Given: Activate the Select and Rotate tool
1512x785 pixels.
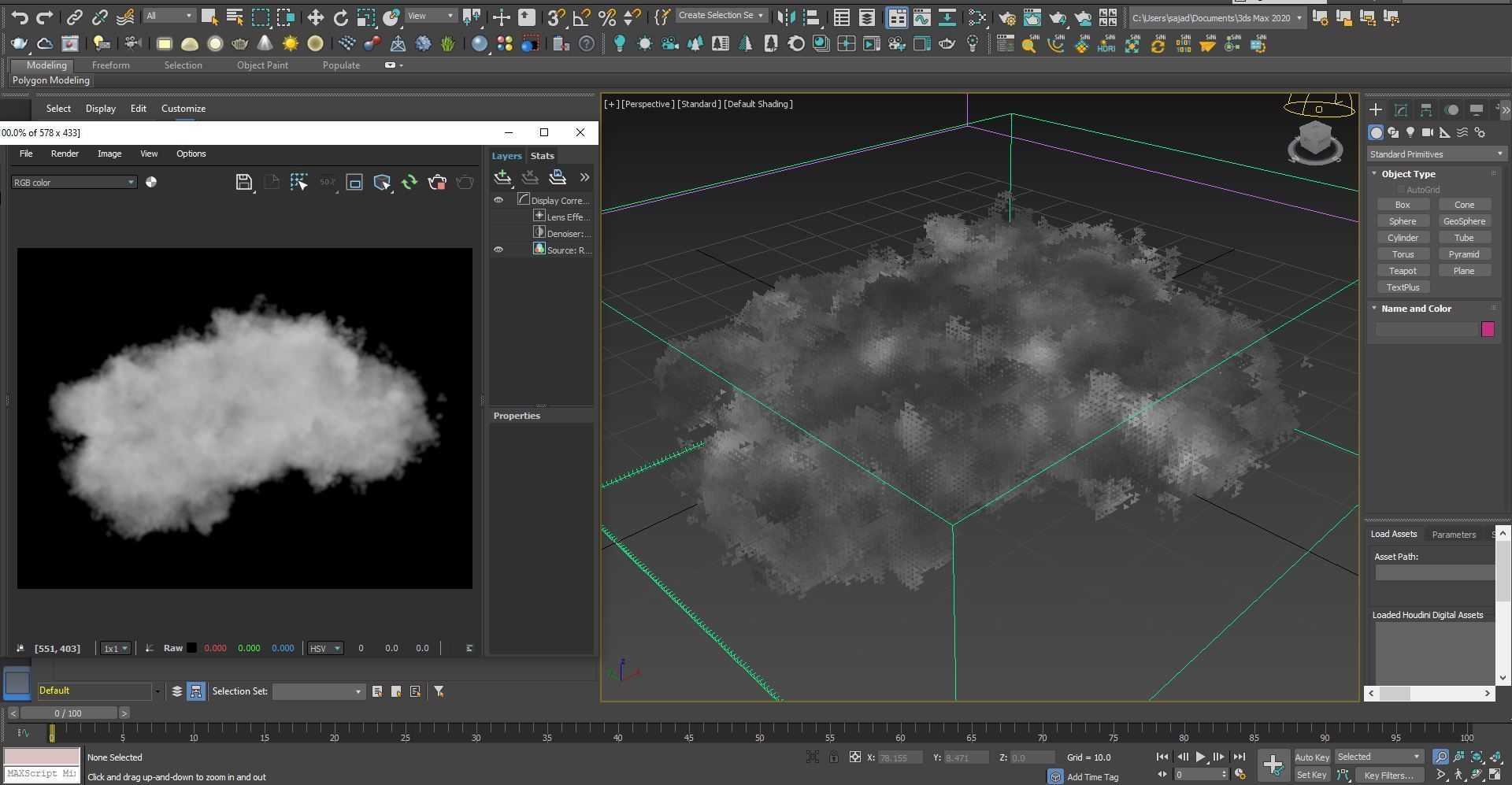Looking at the screenshot, I should (x=340, y=17).
